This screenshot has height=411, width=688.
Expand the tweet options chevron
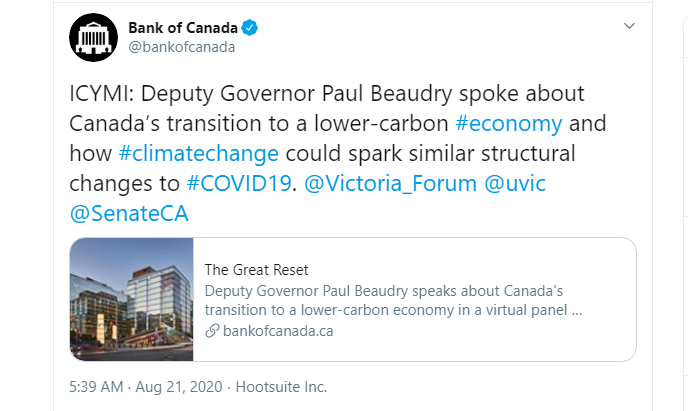click(x=629, y=26)
